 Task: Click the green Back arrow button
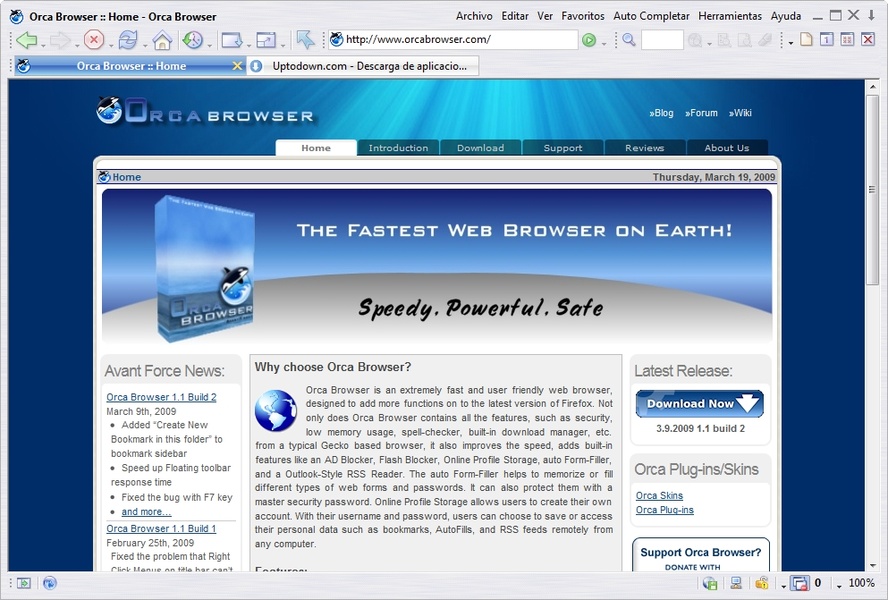pyautogui.click(x=27, y=40)
